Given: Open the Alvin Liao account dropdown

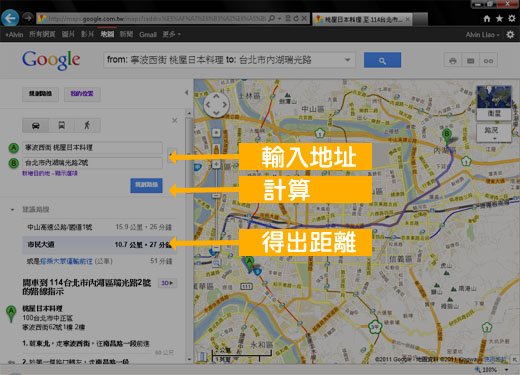Looking at the screenshot, I should click(x=482, y=35).
